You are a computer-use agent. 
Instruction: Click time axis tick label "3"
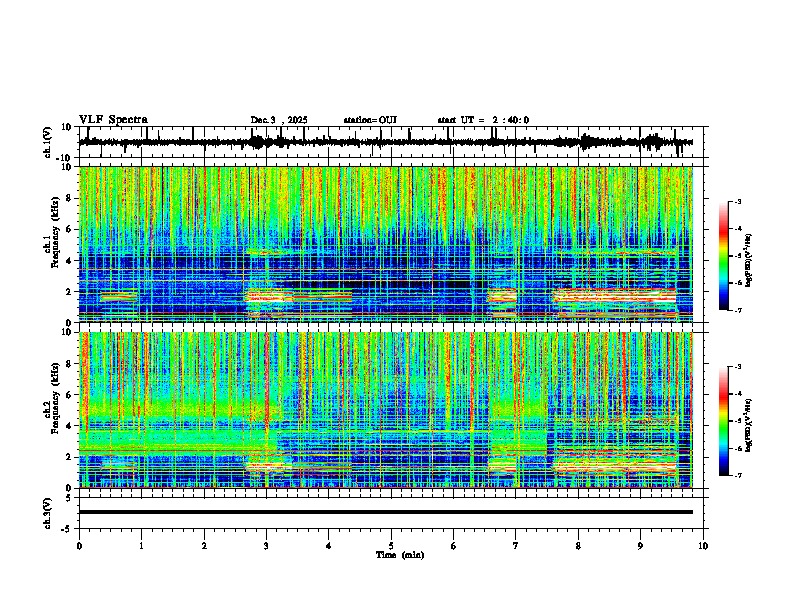click(266, 546)
